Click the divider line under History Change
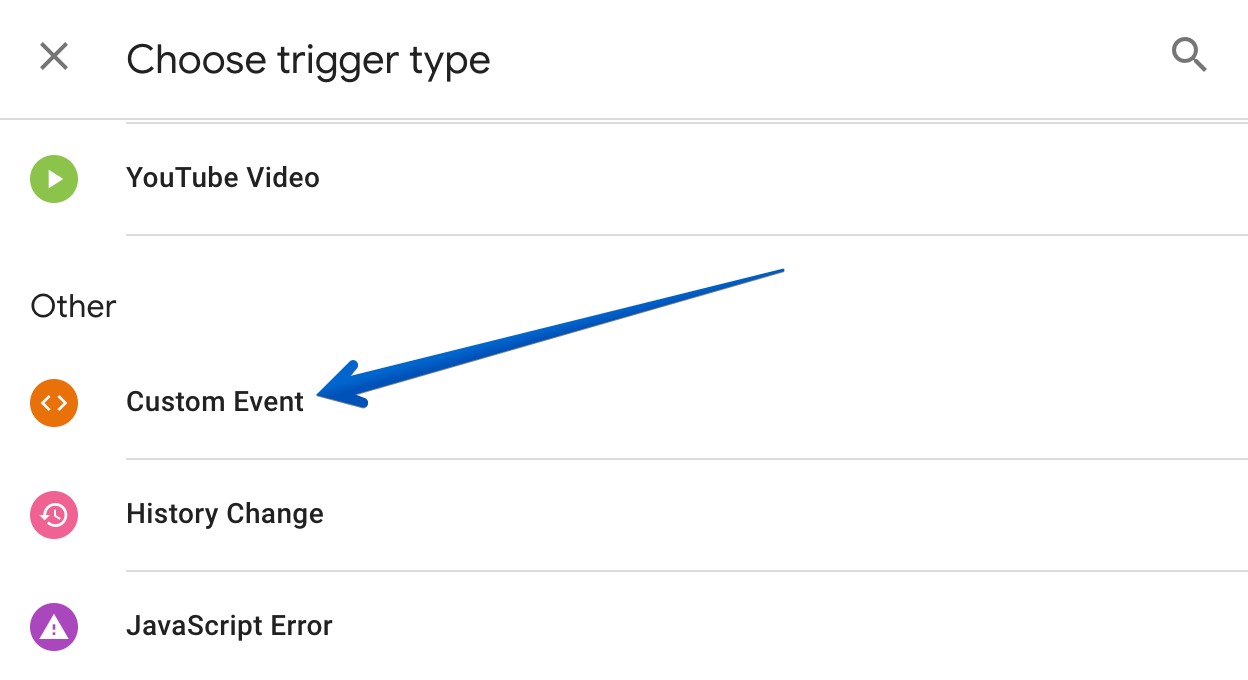Viewport: 1248px width, 680px height. click(x=687, y=571)
